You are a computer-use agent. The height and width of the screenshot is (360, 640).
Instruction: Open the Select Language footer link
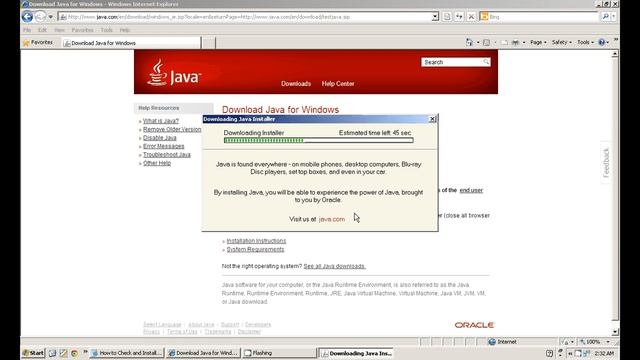162,324
